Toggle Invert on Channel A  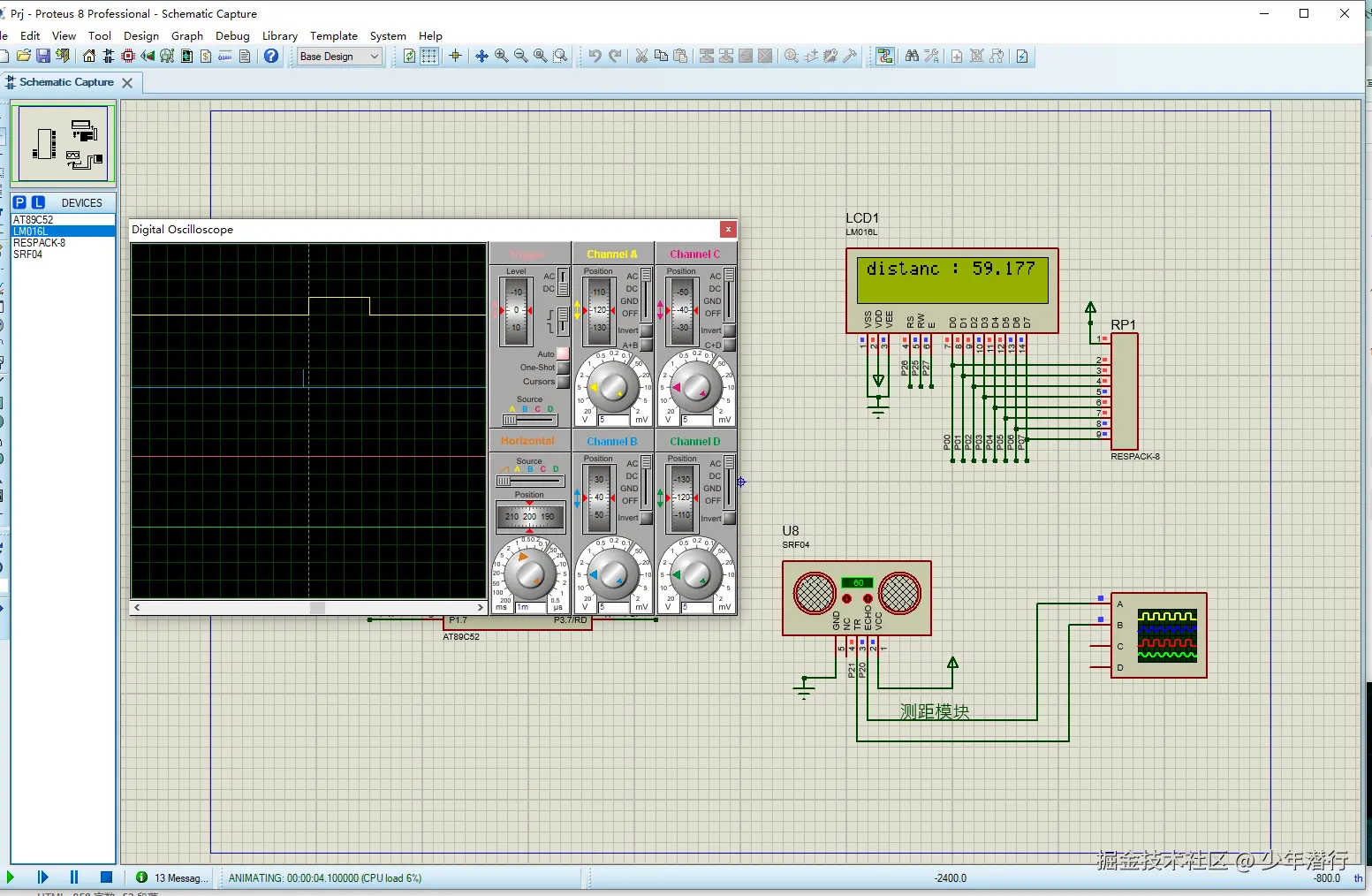point(647,330)
